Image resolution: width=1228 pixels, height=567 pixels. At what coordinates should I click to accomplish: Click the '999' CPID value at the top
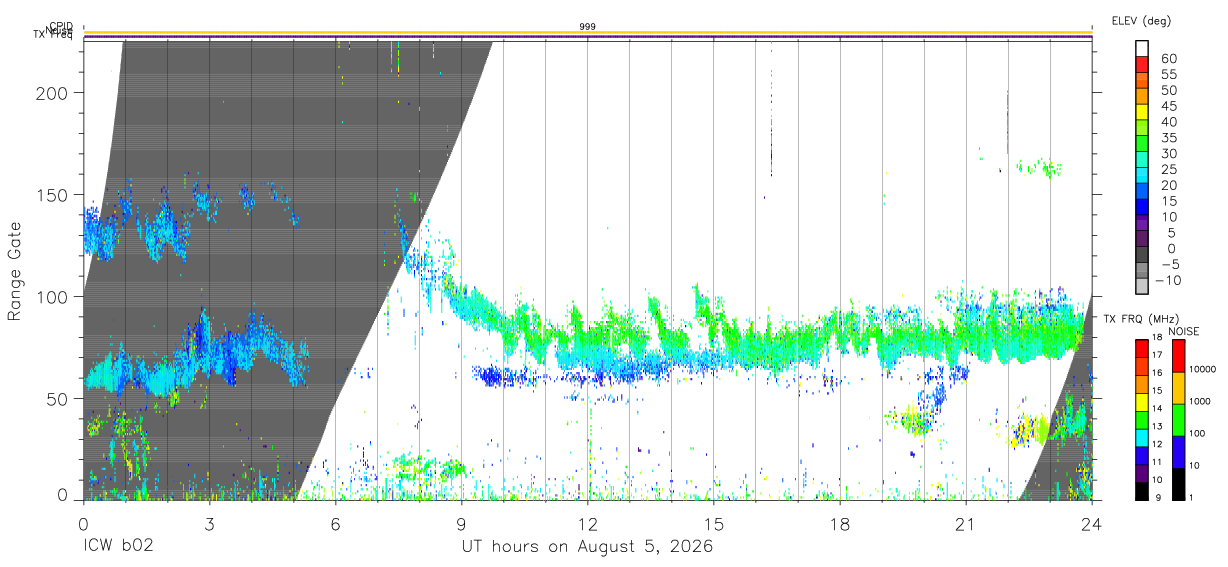click(588, 26)
